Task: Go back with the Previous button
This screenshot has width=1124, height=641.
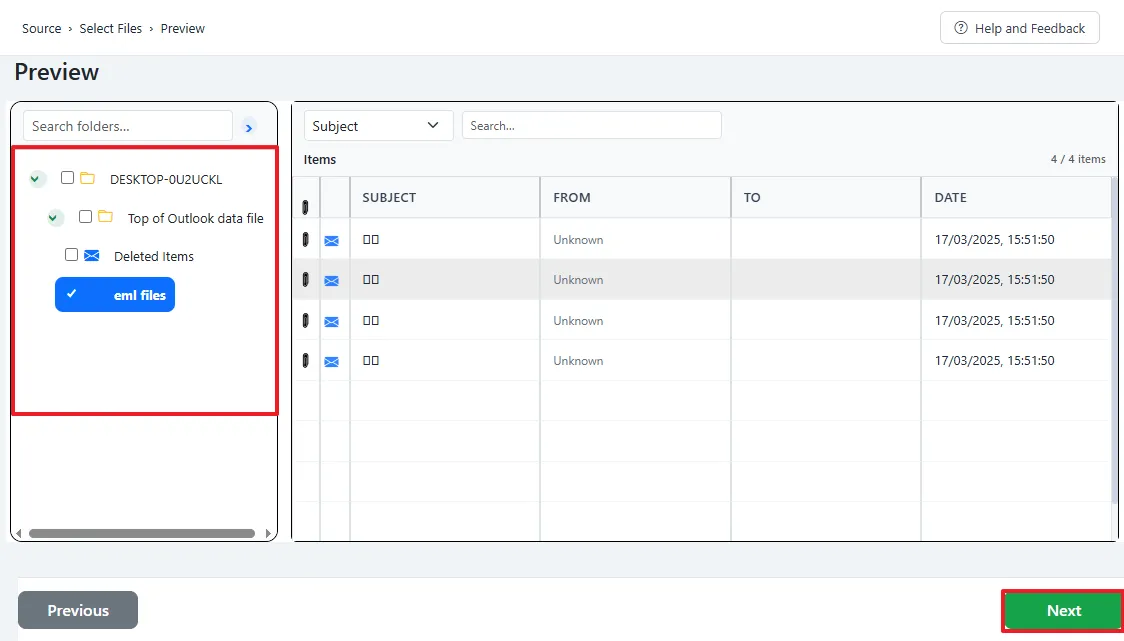Action: coord(78,610)
